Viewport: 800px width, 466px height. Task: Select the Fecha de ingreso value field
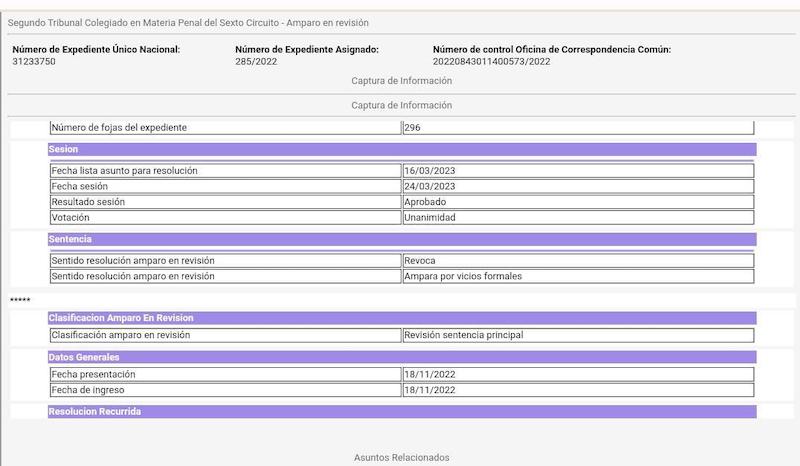577,390
